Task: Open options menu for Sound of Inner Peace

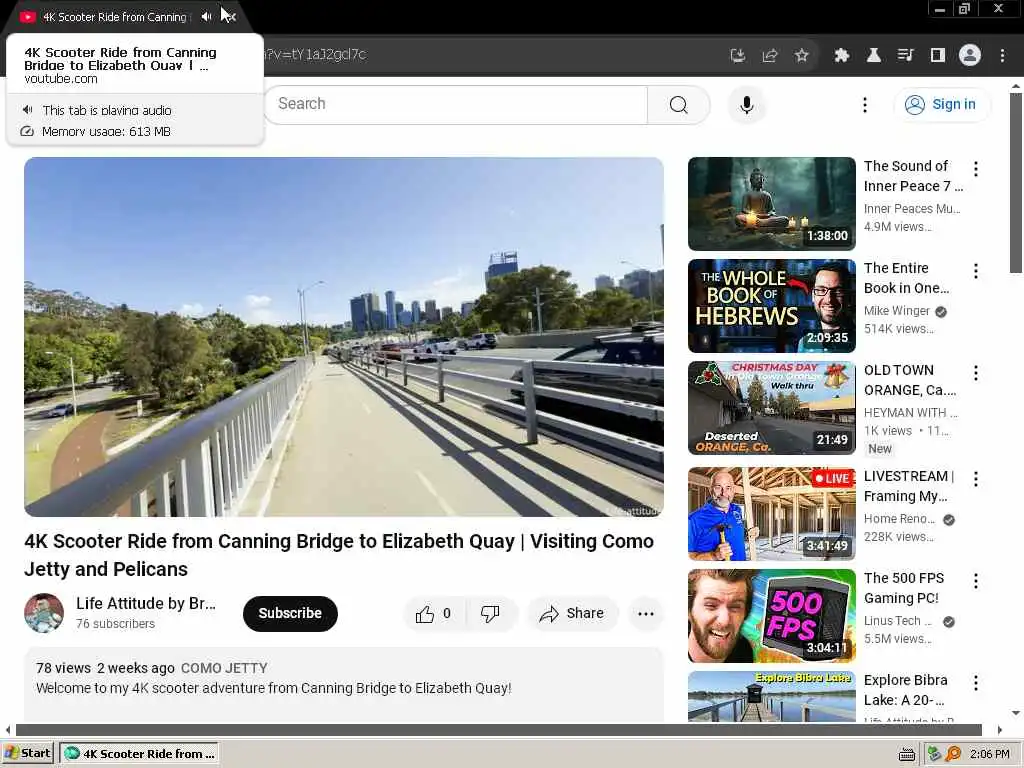Action: click(x=976, y=169)
